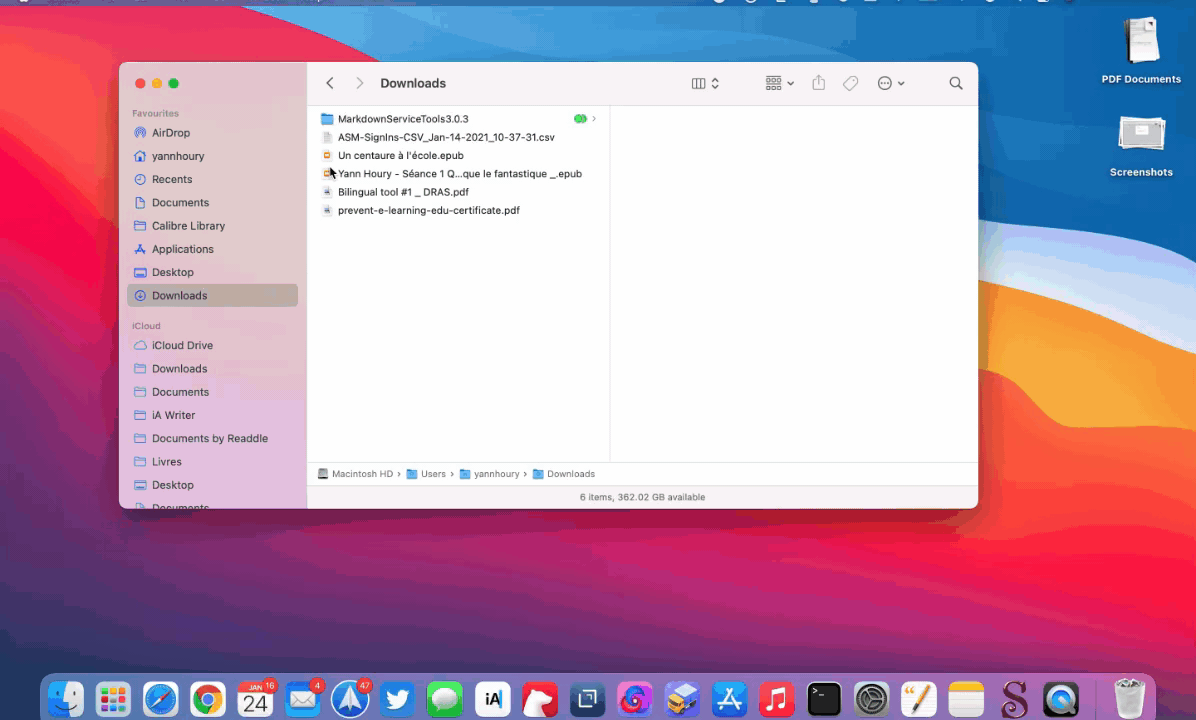Open the Screens app in the Dock
1196x720 pixels.
(587, 699)
